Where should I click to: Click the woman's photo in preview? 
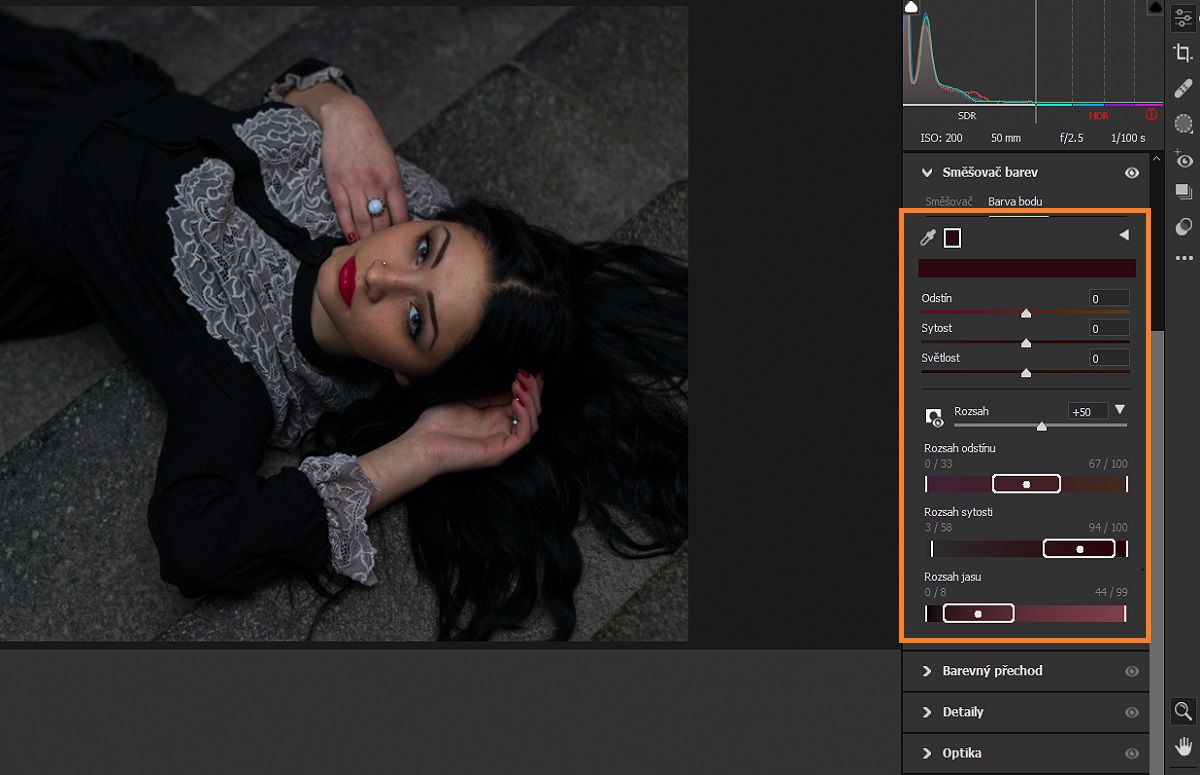[x=344, y=323]
